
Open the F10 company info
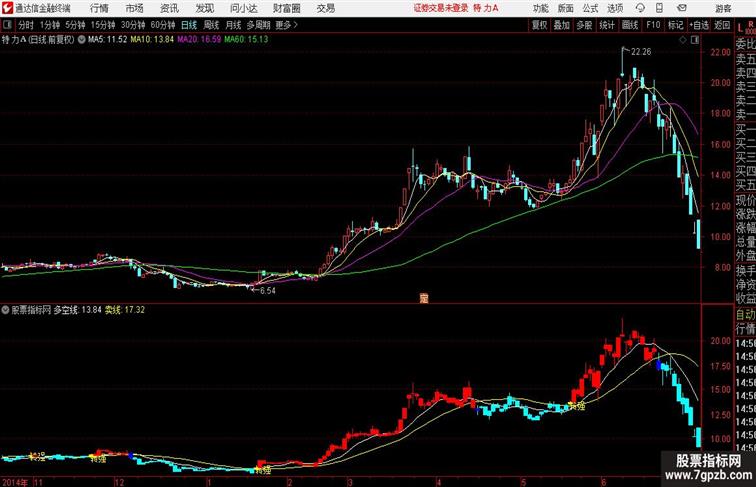pos(653,25)
